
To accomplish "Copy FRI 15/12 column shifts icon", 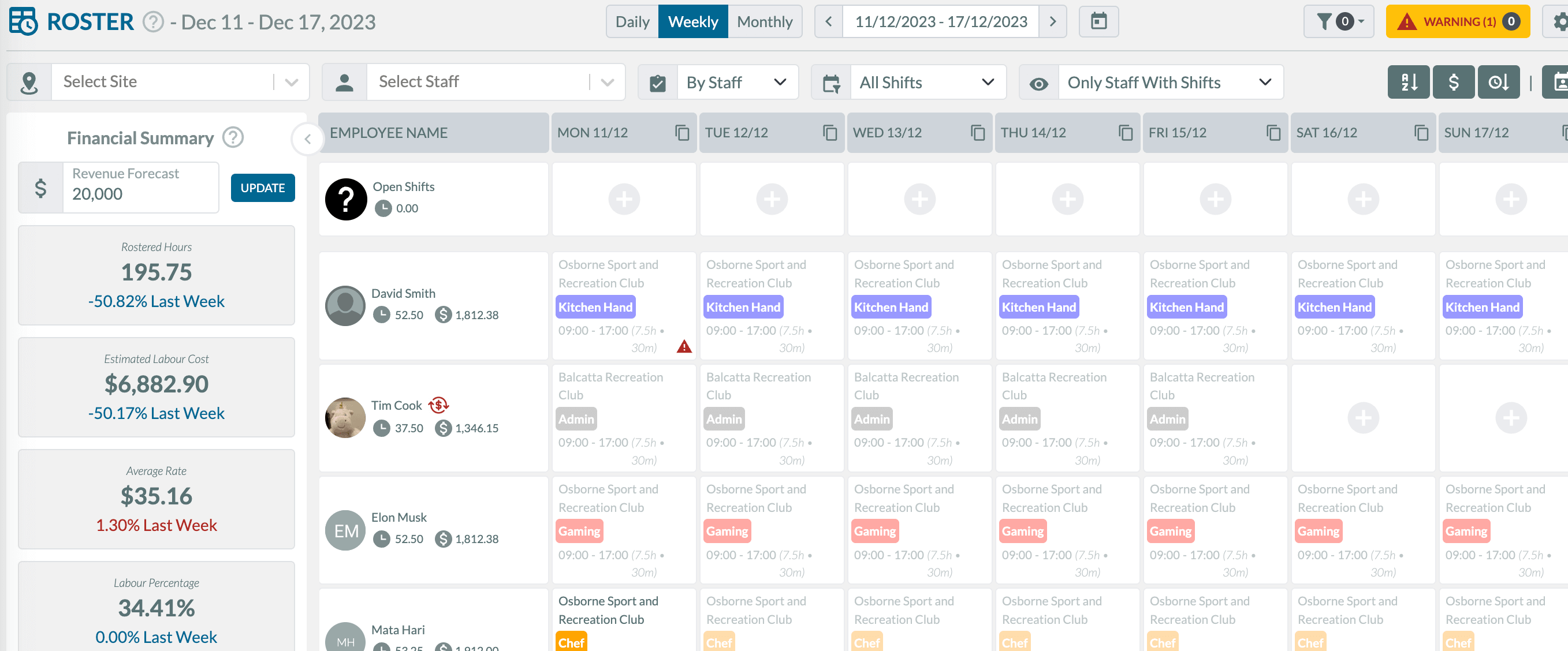I will (x=1273, y=133).
